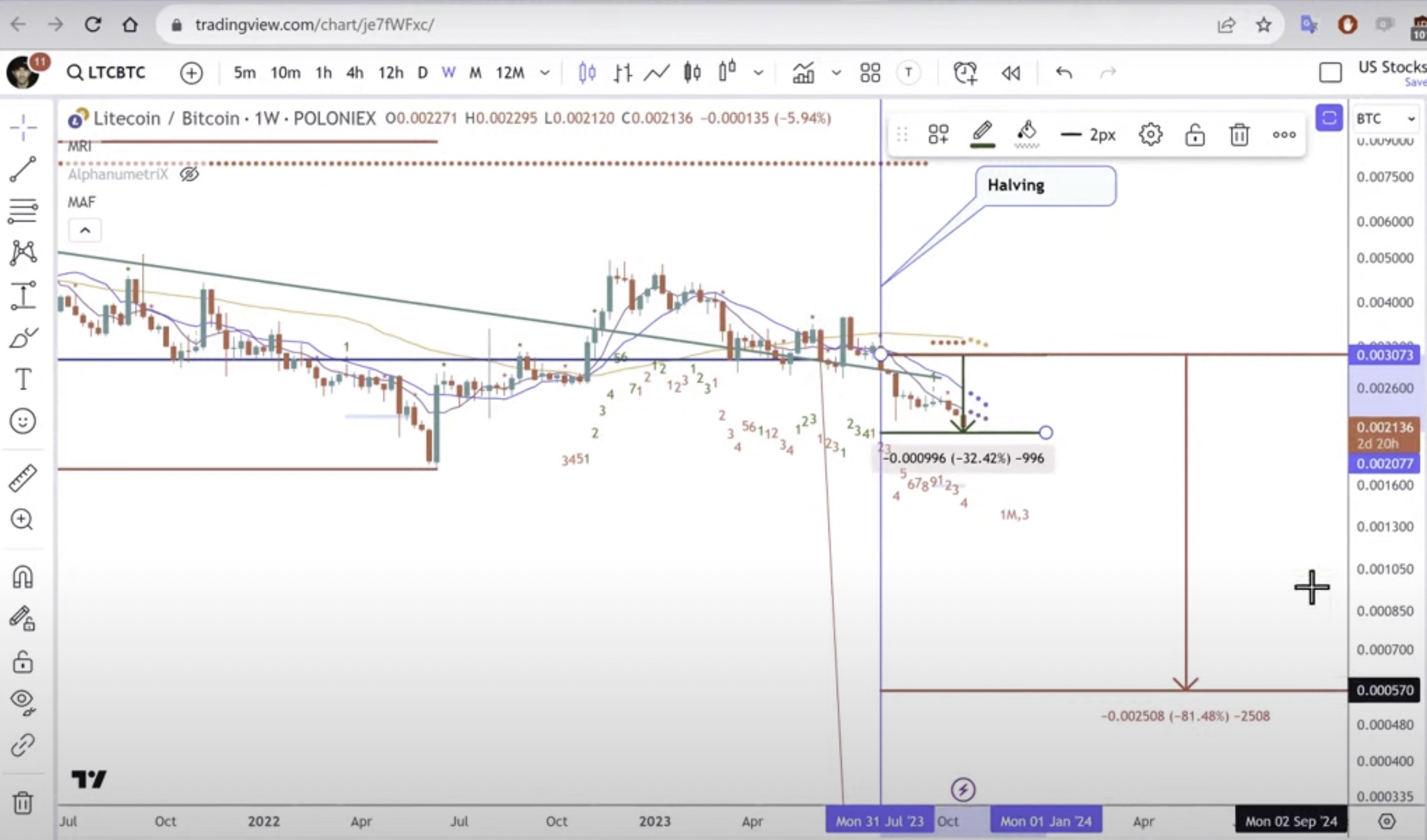1427x840 pixels.
Task: Collapse the indicator legend chevron
Action: (85, 231)
